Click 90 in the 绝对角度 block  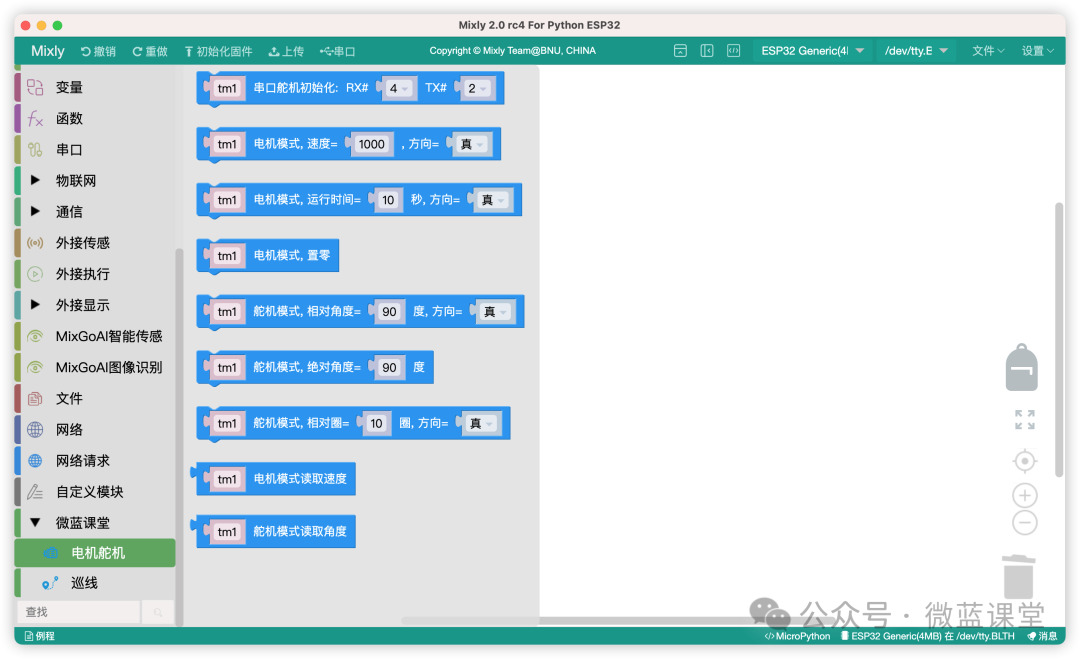389,367
